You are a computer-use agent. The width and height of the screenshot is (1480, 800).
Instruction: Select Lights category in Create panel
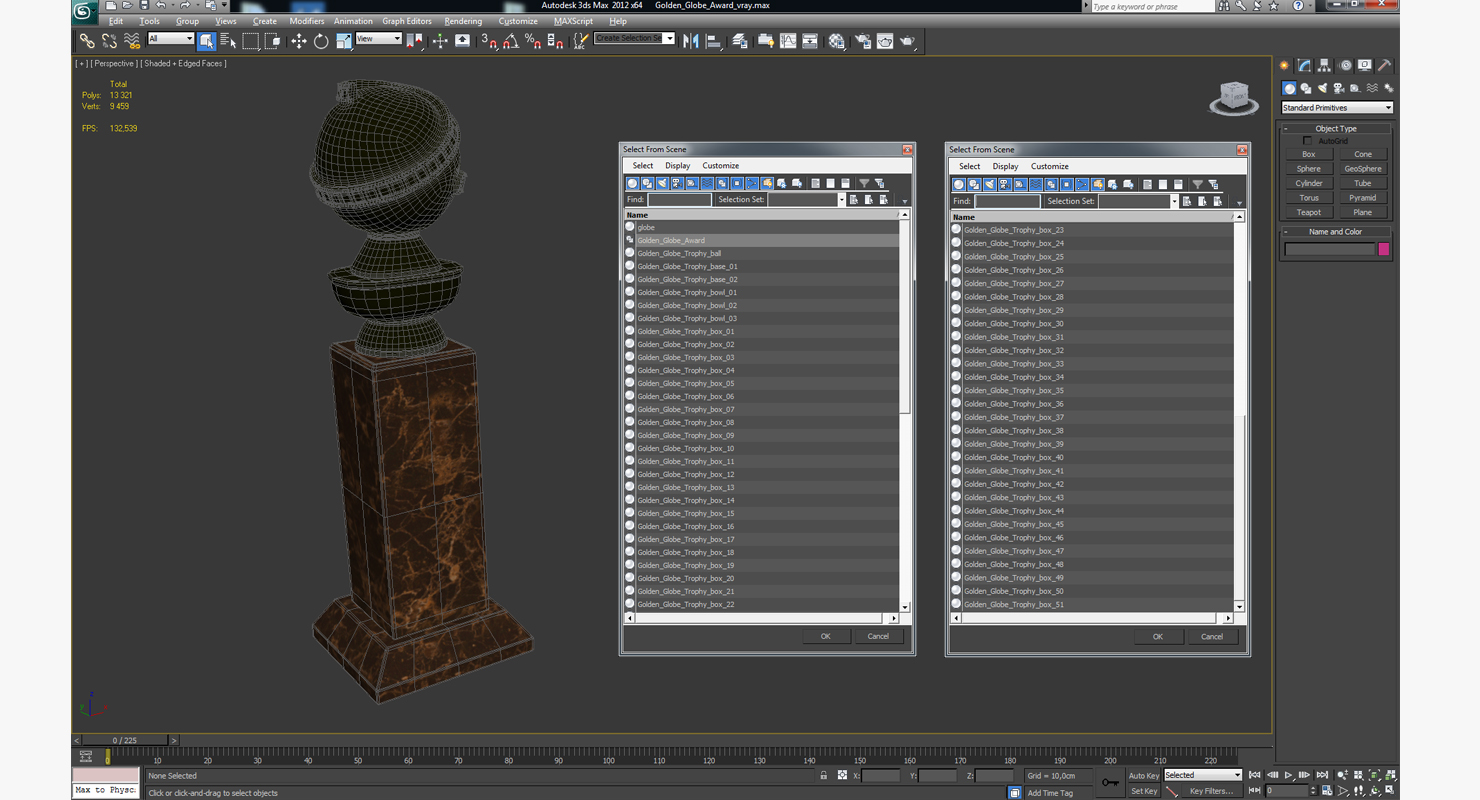[1322, 88]
